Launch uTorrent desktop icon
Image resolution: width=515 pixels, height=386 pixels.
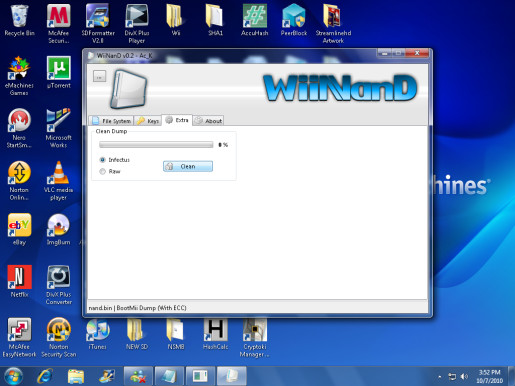point(59,73)
